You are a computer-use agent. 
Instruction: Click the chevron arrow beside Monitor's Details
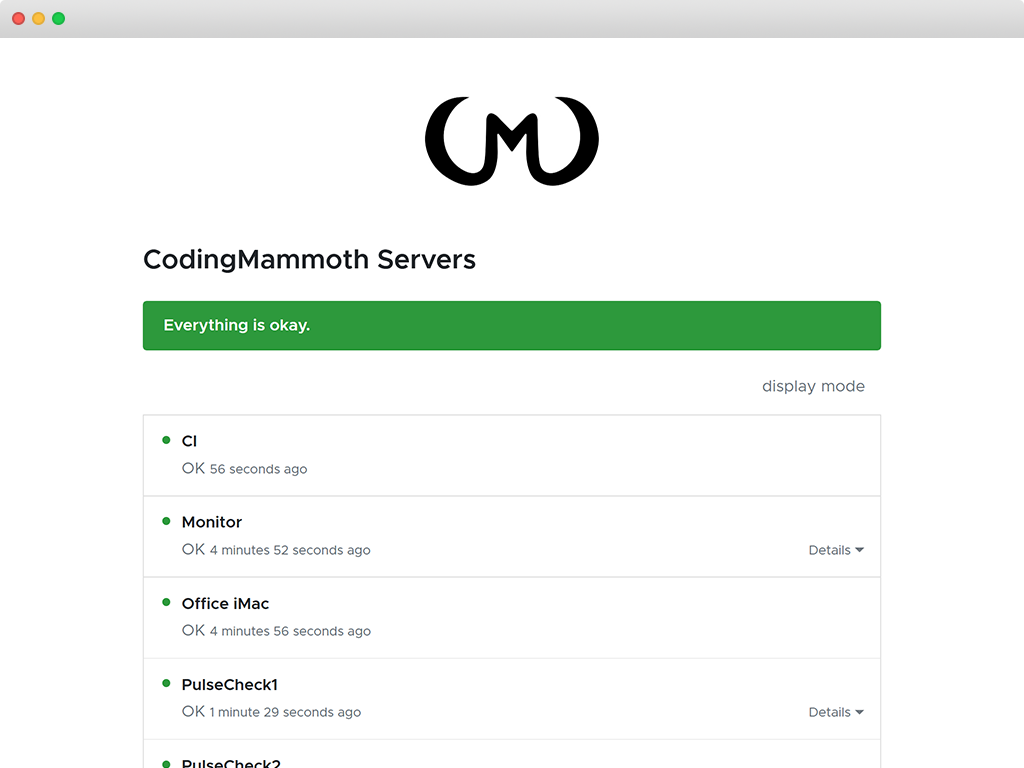coord(860,550)
